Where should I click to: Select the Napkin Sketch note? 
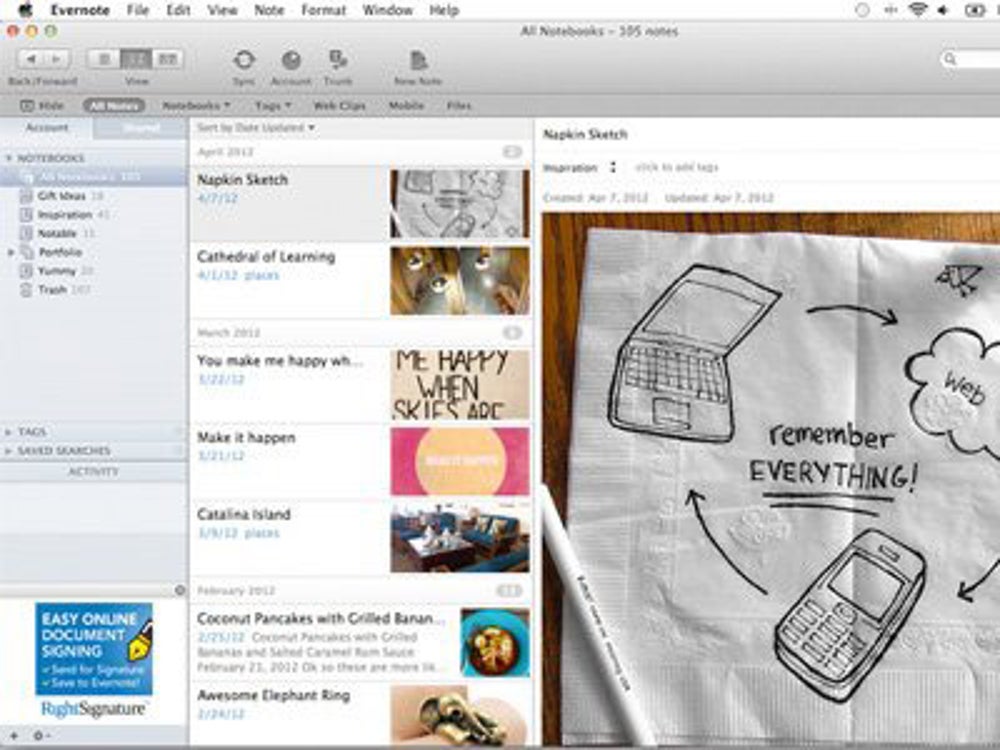pyautogui.click(x=288, y=203)
